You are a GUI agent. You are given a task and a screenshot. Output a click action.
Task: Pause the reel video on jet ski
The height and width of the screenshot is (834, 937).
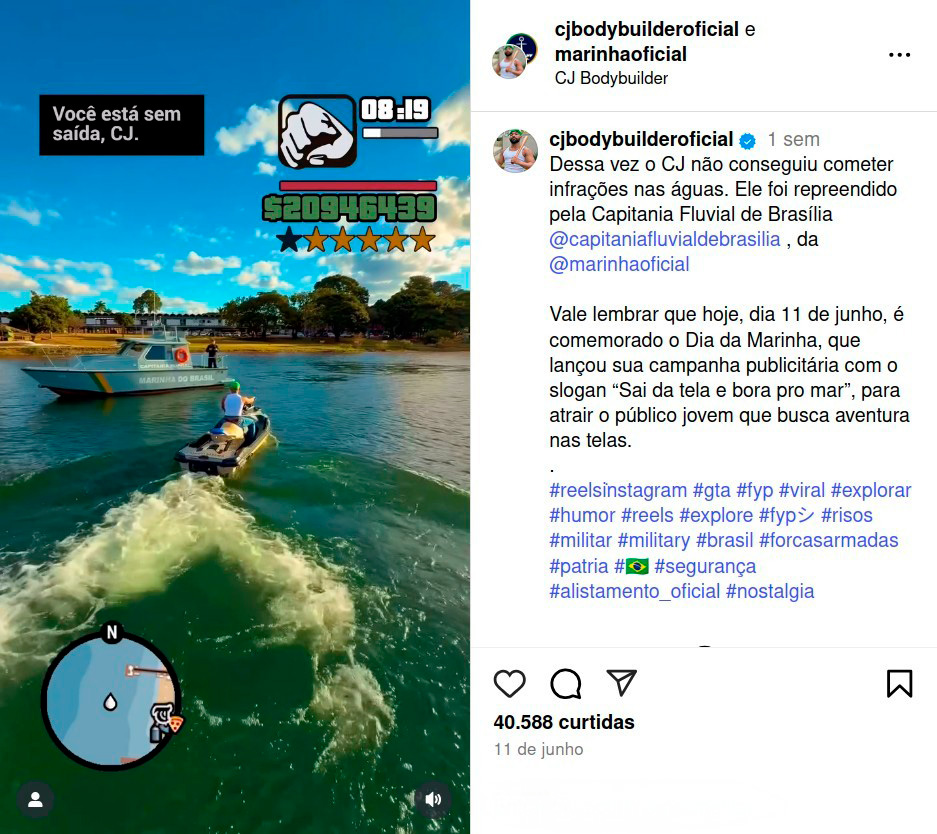(x=235, y=417)
